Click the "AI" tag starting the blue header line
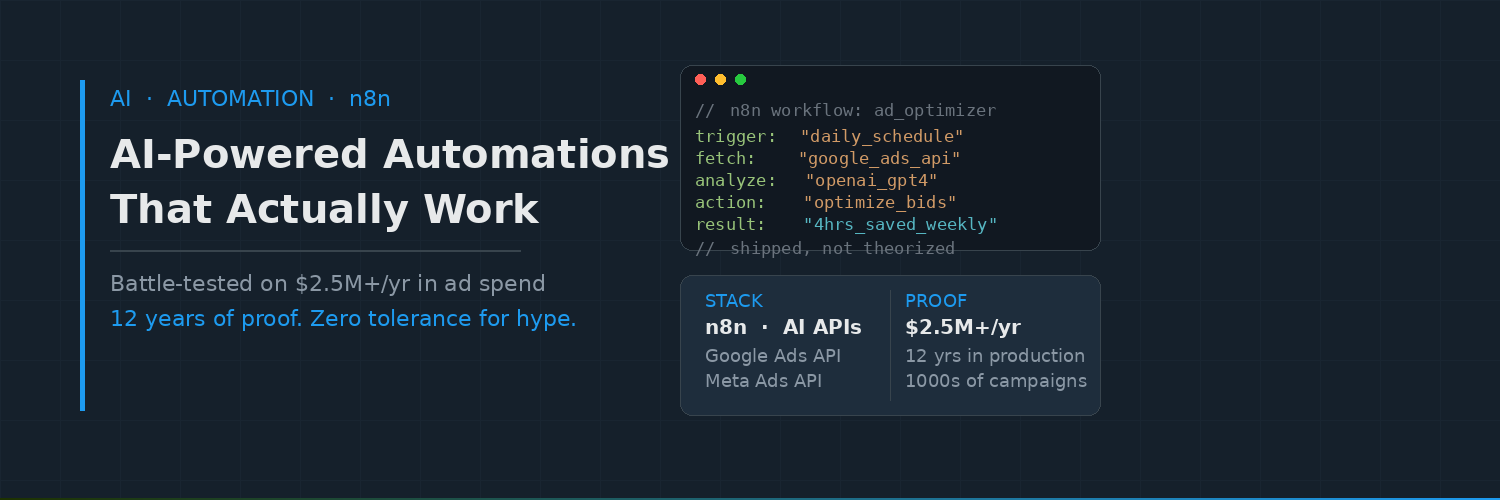The width and height of the screenshot is (1500, 500). 120,99
